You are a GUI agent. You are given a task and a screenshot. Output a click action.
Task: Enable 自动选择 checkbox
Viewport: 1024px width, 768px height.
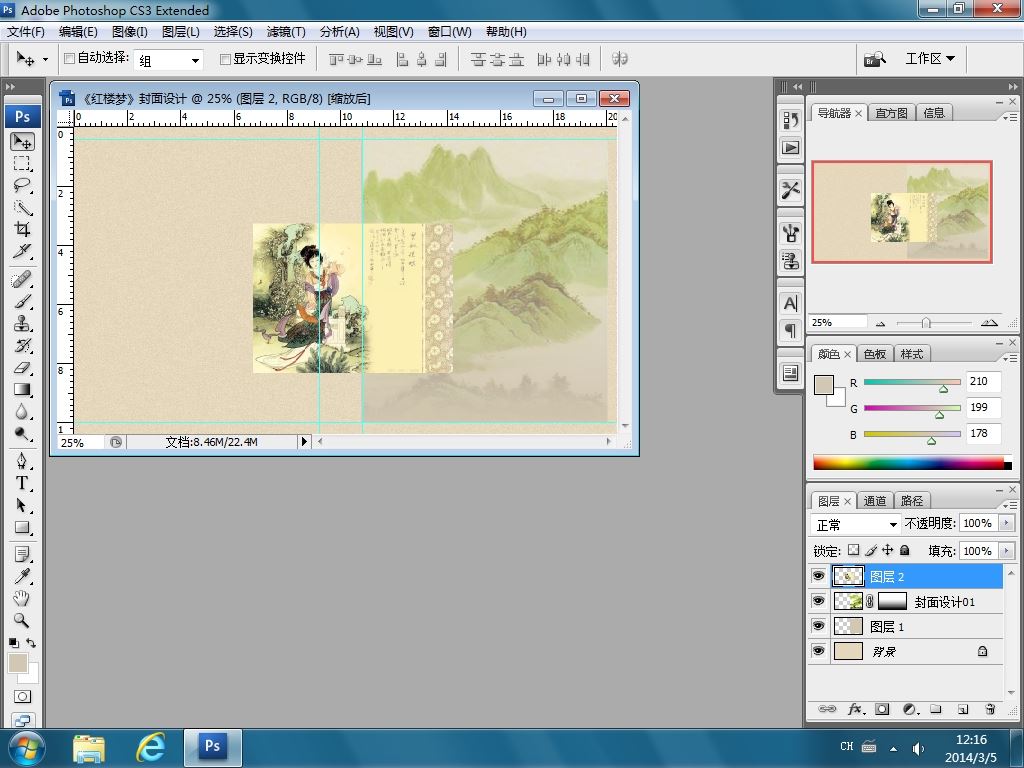[69, 59]
